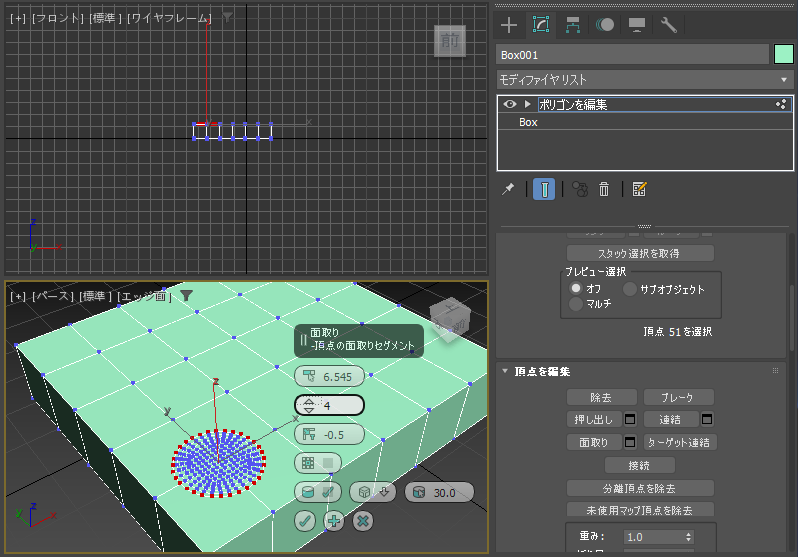Viewport: 798px width, 557px height.
Task: Select the オフ preview radio button
Action: pyautogui.click(x=576, y=289)
